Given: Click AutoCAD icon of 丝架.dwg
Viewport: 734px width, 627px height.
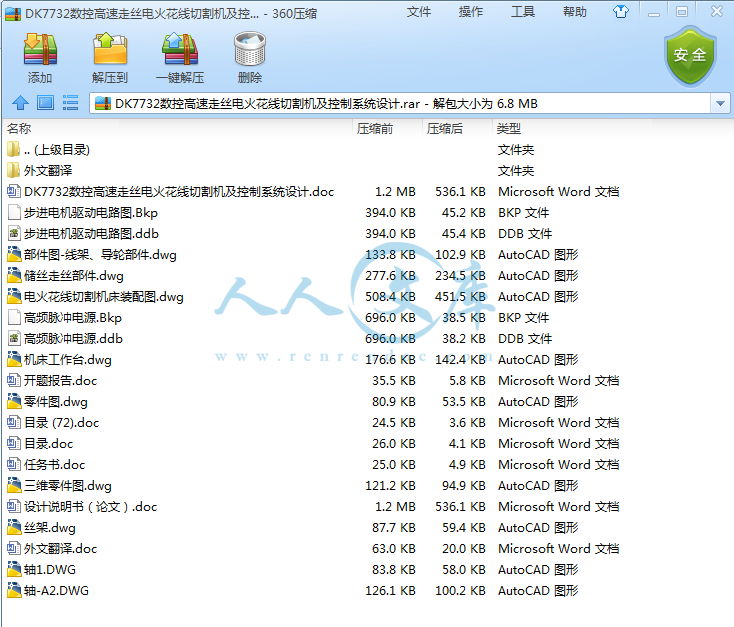Looking at the screenshot, I should 14,527.
